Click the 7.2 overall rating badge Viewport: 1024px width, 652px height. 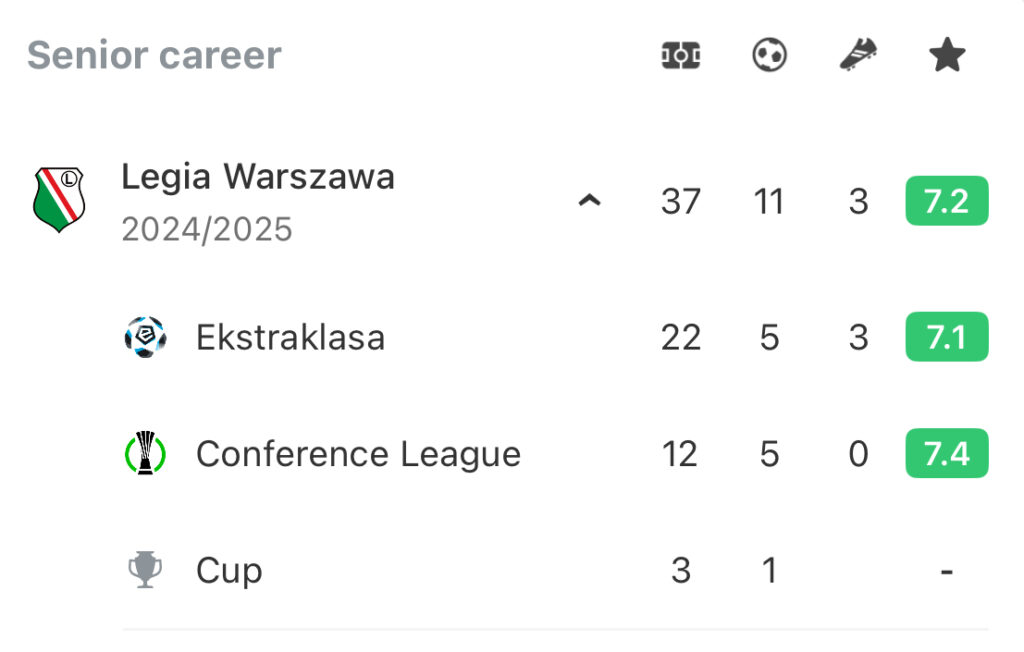(x=947, y=201)
